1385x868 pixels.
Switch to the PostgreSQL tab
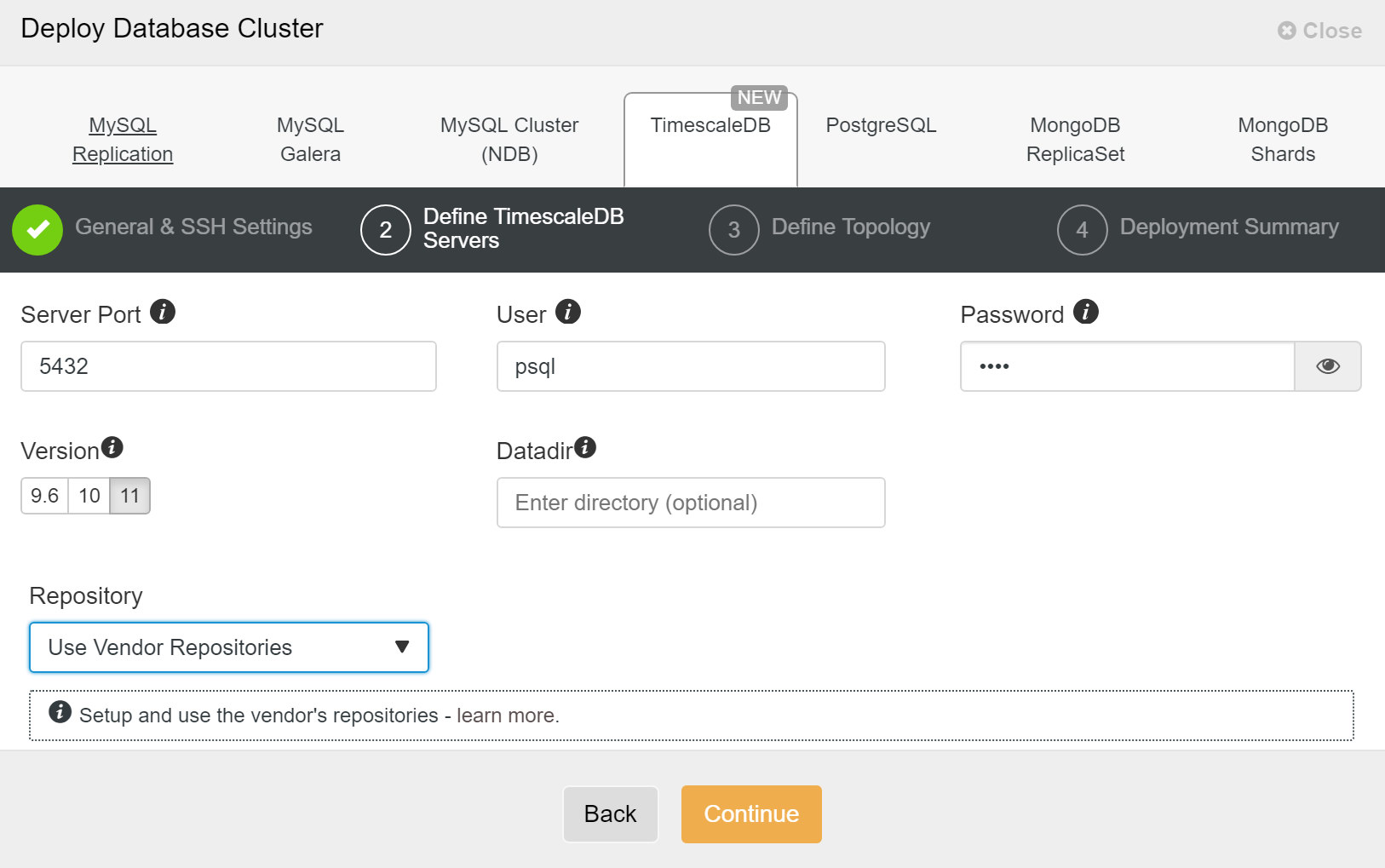pyautogui.click(x=881, y=125)
